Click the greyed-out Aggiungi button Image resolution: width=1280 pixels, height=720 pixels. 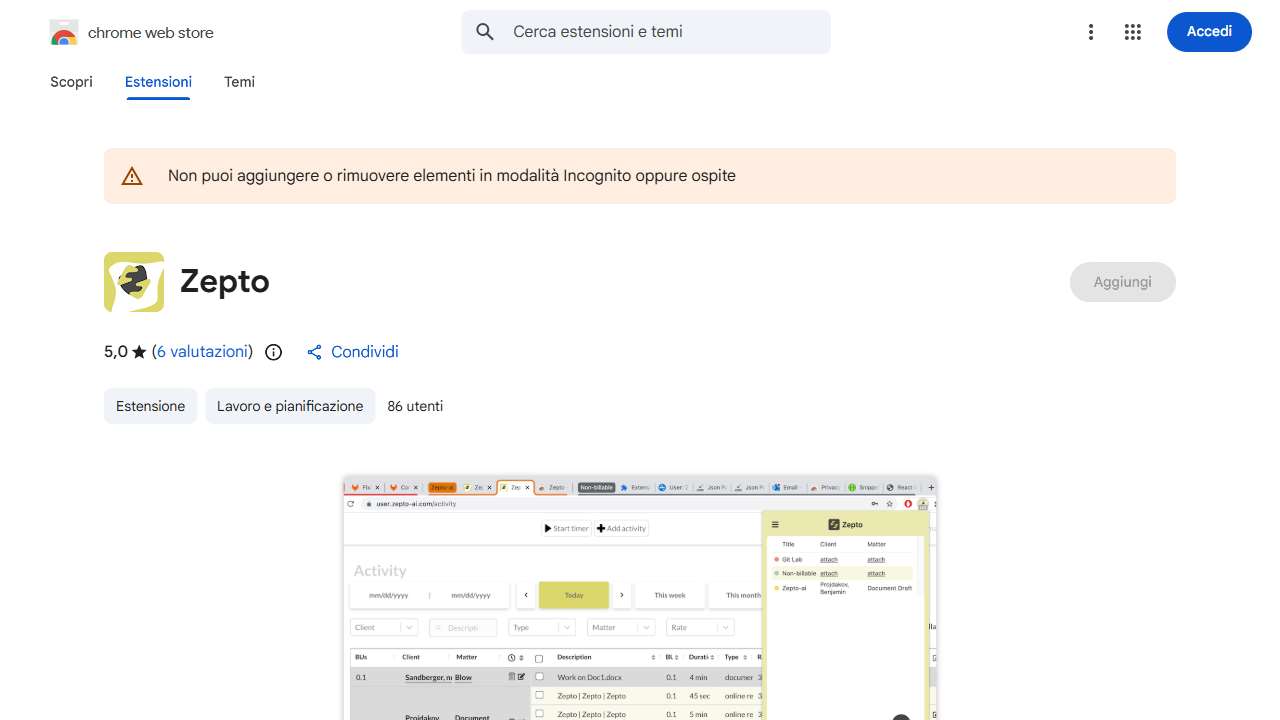tap(1122, 282)
